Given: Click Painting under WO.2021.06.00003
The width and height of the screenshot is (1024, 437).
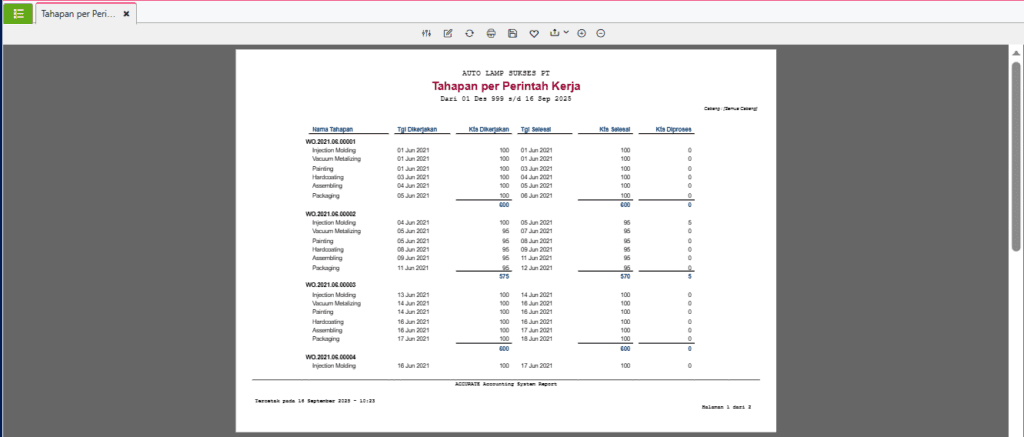Looking at the screenshot, I should 323,312.
